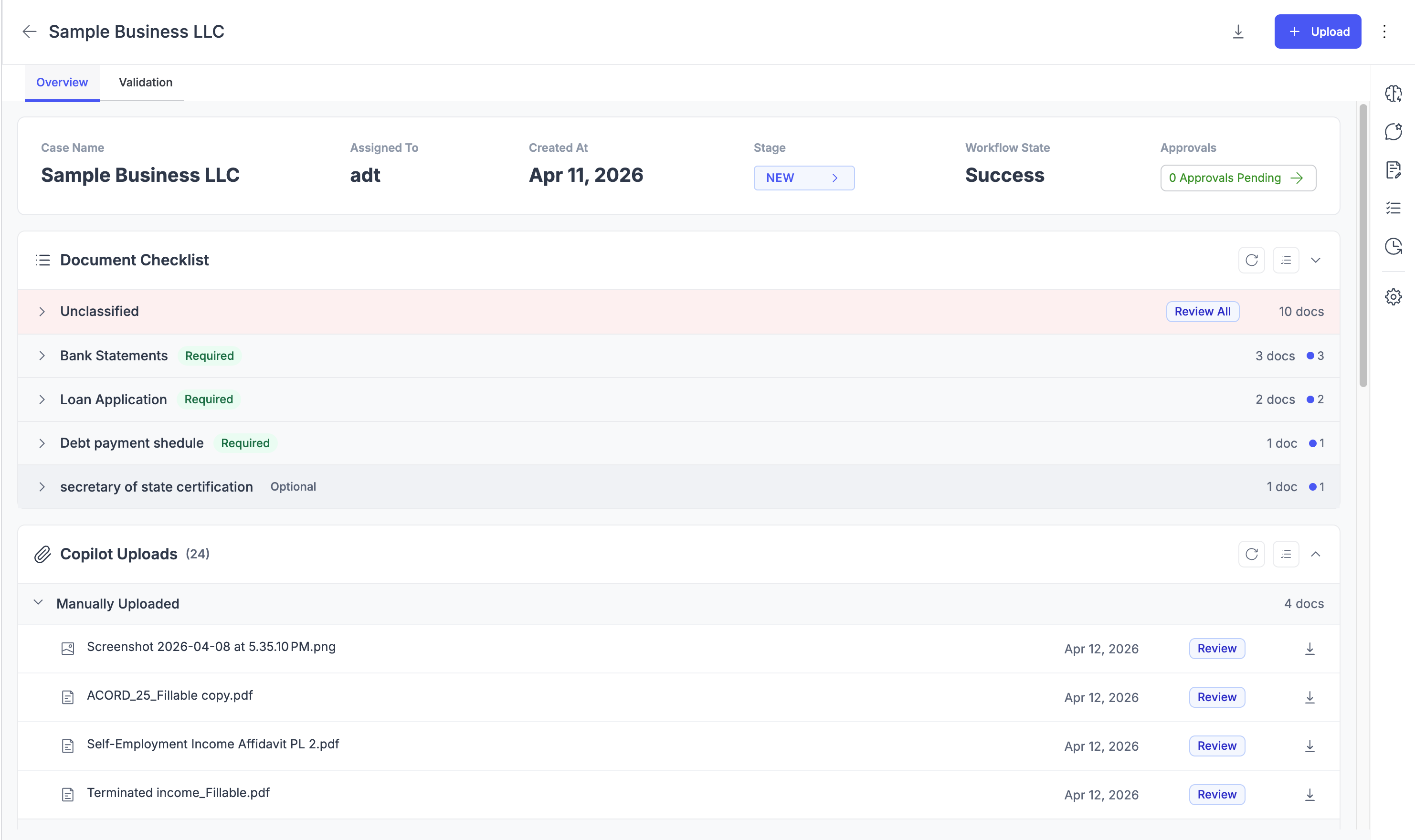
Task: Open the document edit notes sidebar icon
Action: point(1393,170)
